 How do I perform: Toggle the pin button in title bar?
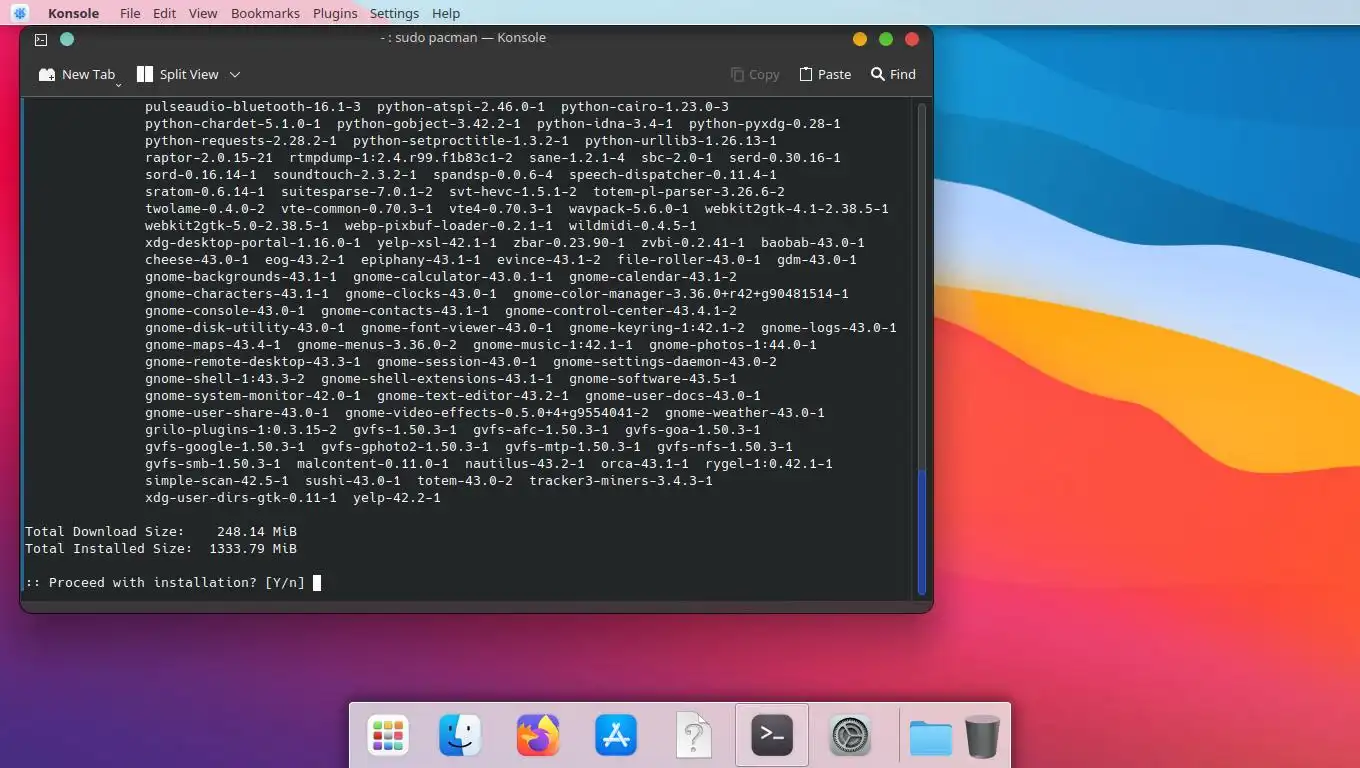click(x=67, y=39)
